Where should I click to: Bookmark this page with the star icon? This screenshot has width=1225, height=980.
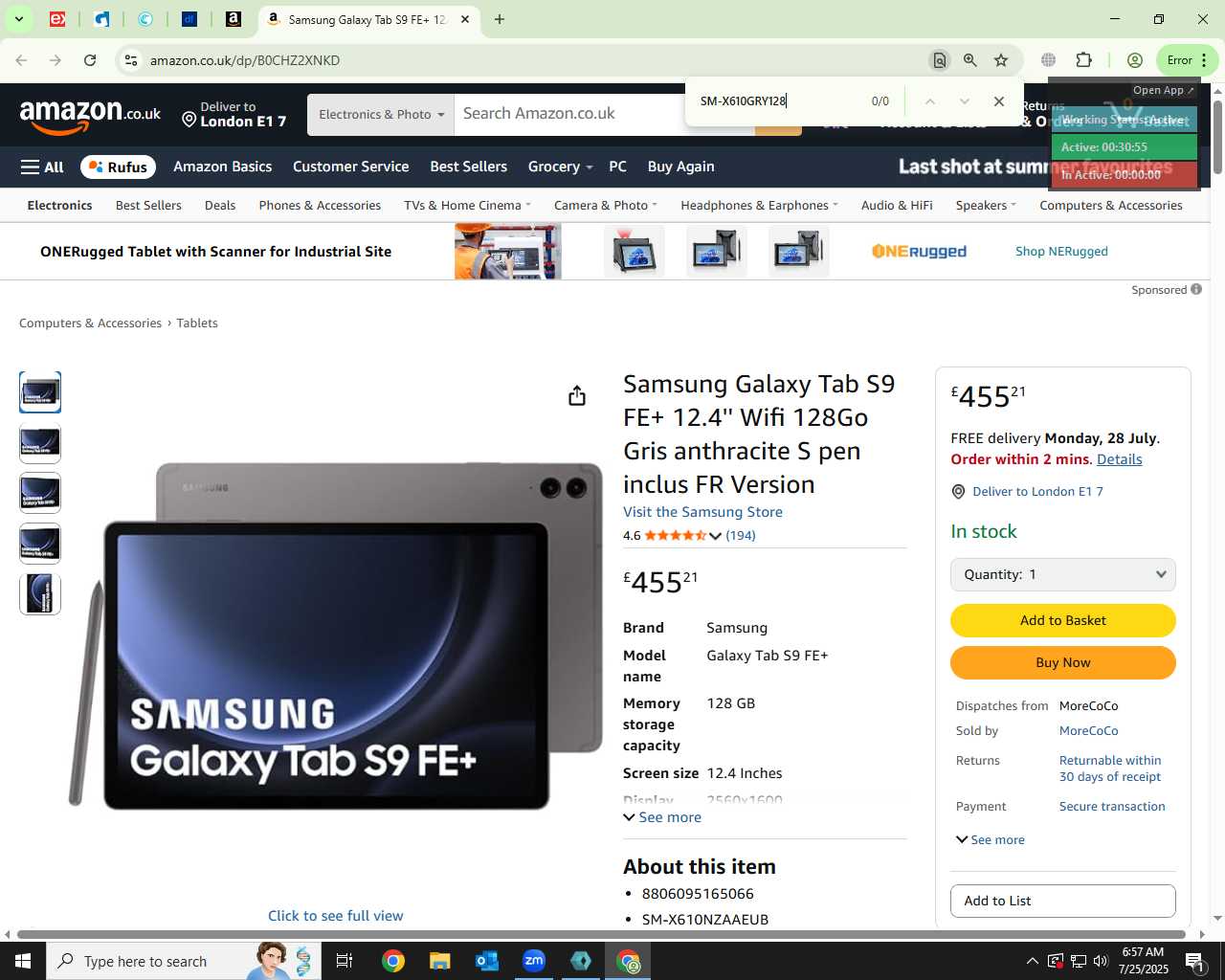pyautogui.click(x=1001, y=60)
